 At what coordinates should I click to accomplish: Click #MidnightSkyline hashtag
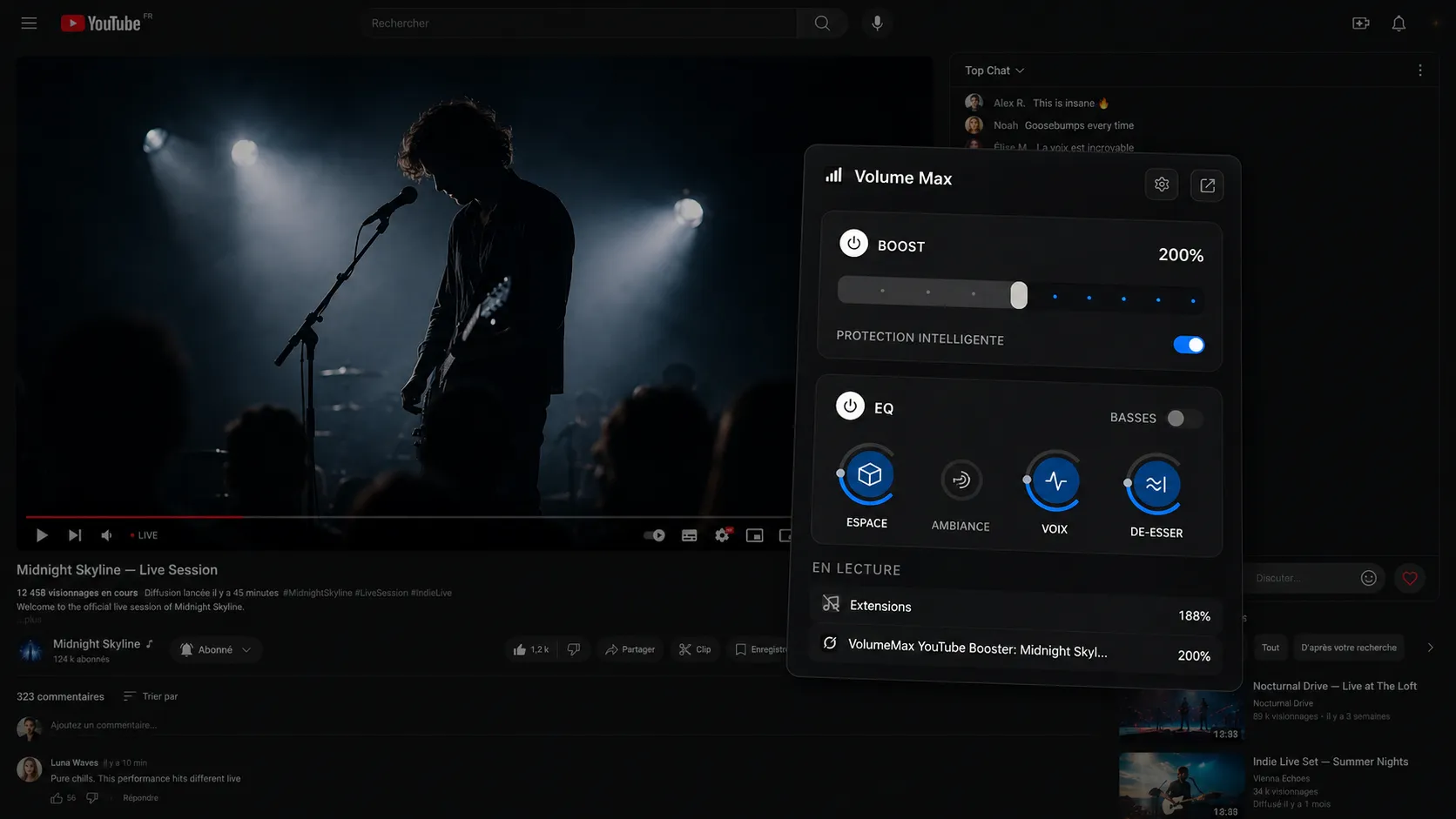pos(317,593)
